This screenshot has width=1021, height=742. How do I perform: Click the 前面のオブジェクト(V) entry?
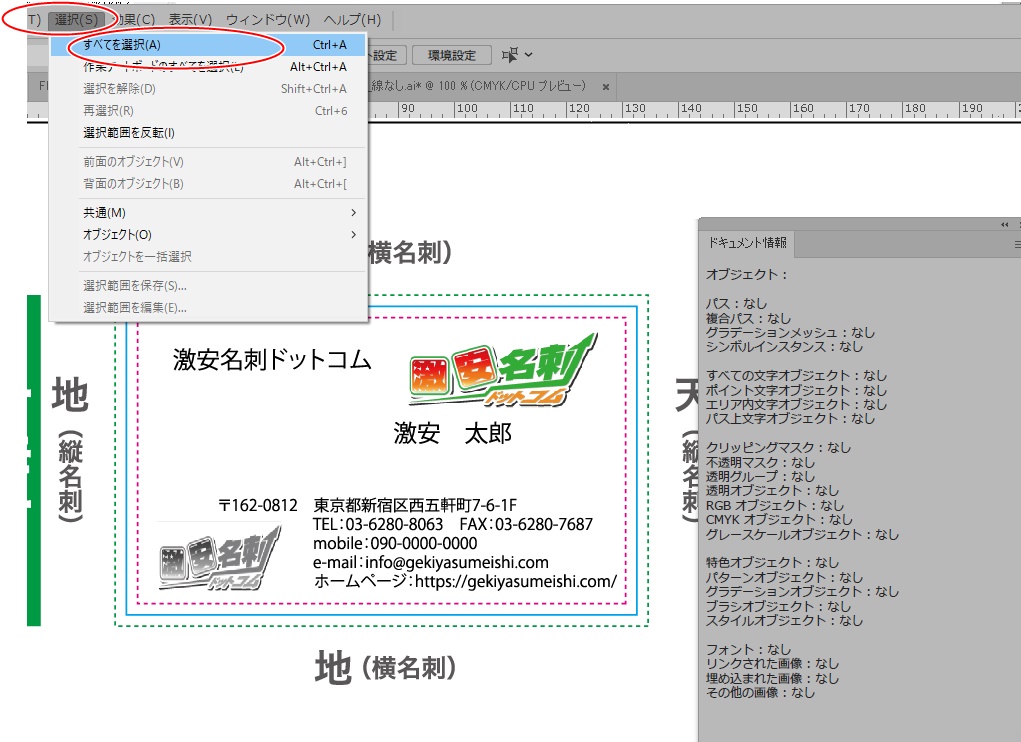point(208,162)
